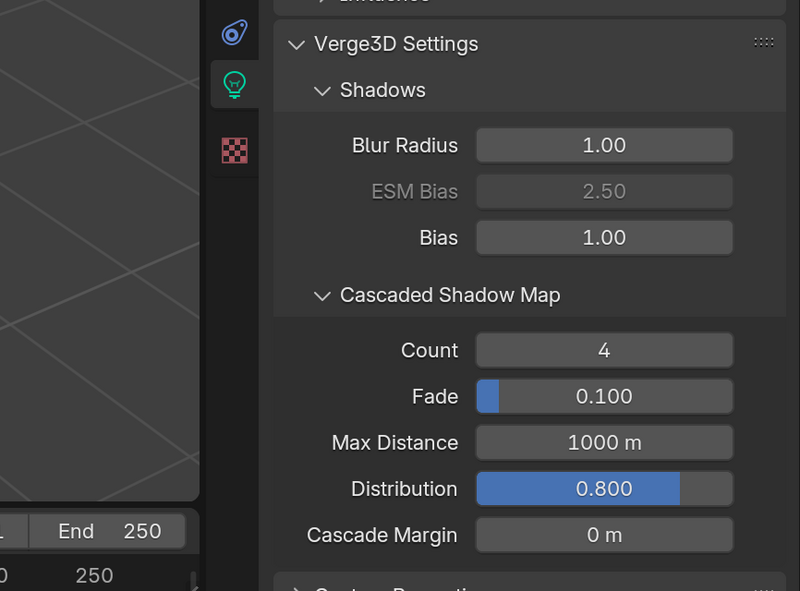The image size is (800, 591).
Task: Adjust the Fade slider
Action: pyautogui.click(x=605, y=397)
